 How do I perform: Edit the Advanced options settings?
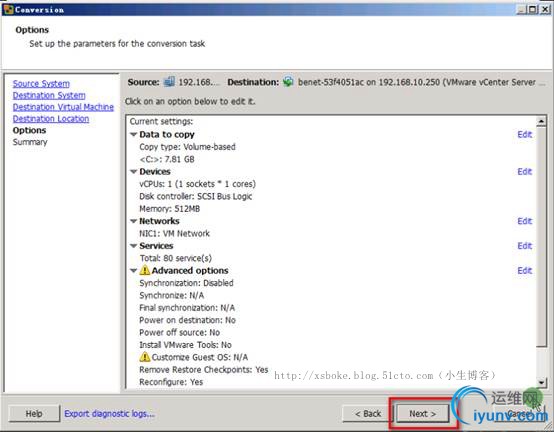525,270
